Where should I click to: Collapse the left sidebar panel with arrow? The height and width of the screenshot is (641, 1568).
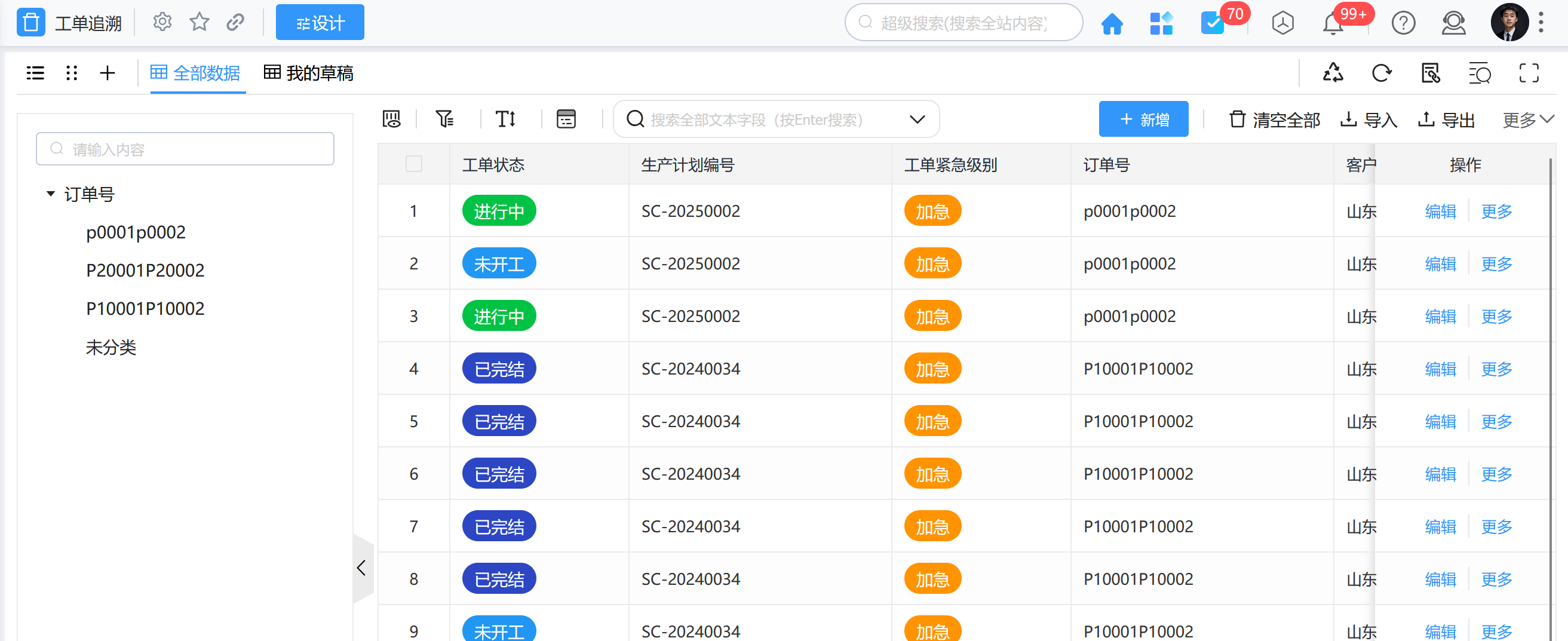pyautogui.click(x=361, y=568)
